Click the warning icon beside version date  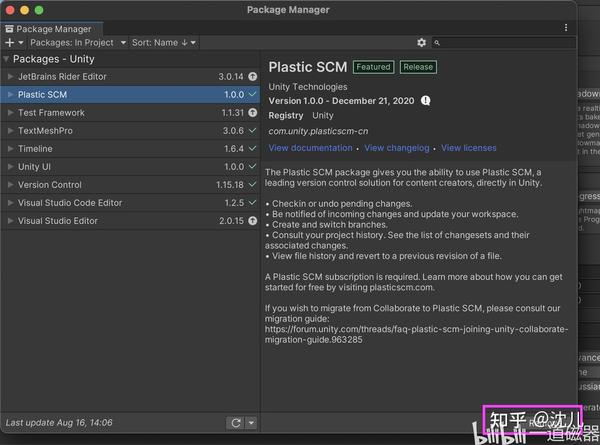[x=426, y=101]
